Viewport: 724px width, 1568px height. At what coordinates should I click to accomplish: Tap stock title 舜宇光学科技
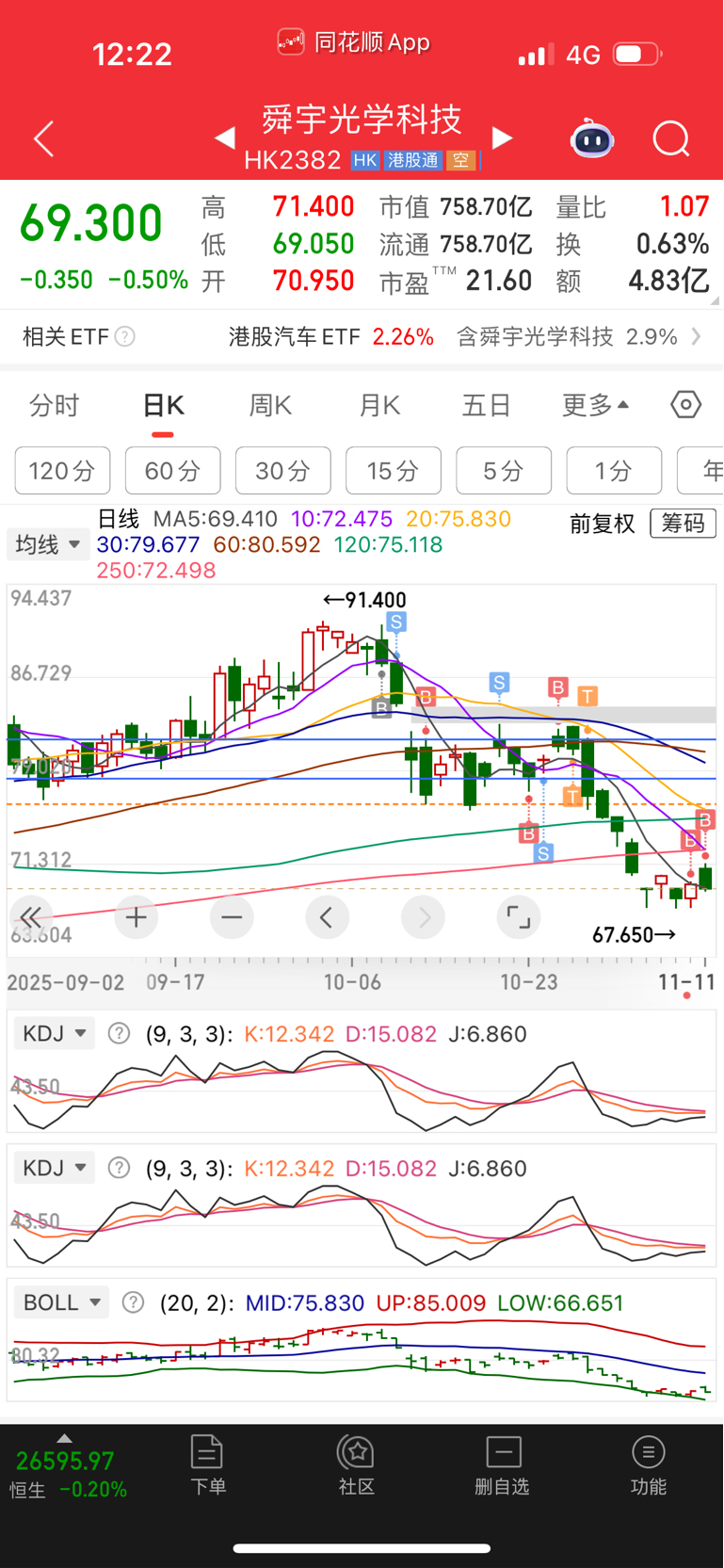(x=362, y=120)
